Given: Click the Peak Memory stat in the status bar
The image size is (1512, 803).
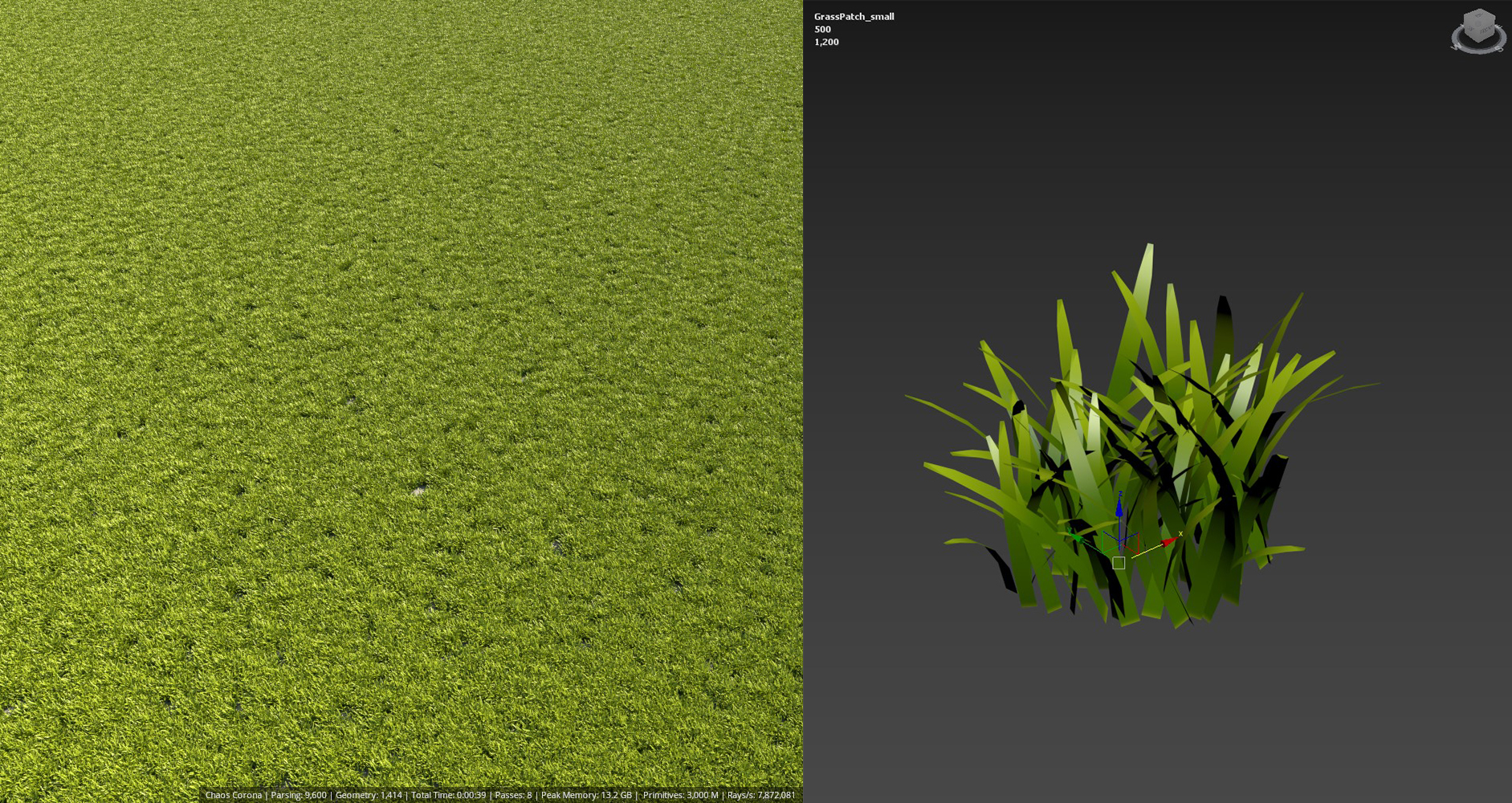Looking at the screenshot, I should (589, 795).
